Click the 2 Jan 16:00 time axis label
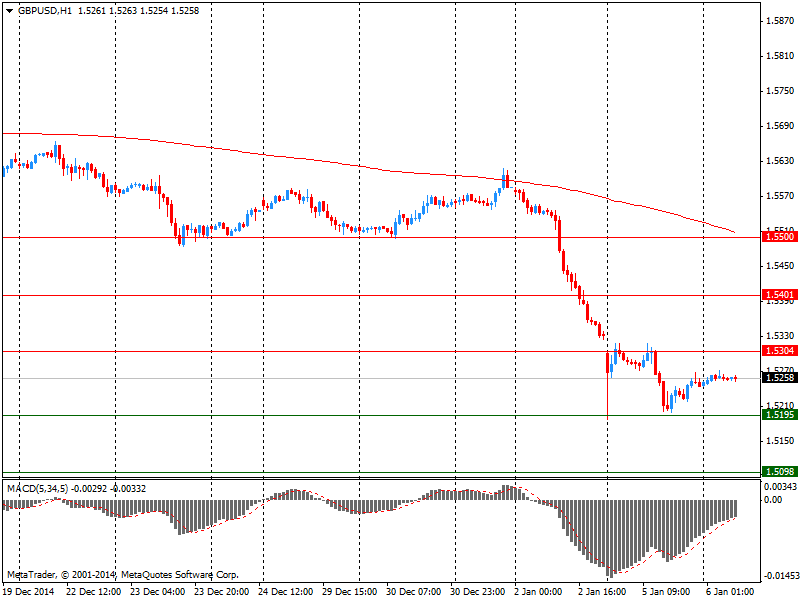This screenshot has height=600, width=800. tap(603, 592)
